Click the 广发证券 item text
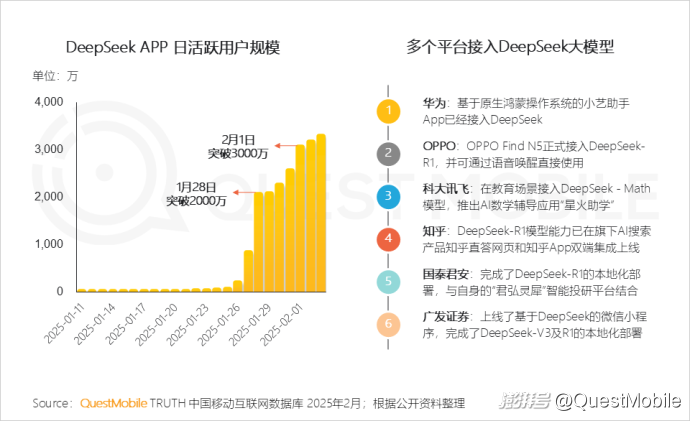 click(x=534, y=325)
